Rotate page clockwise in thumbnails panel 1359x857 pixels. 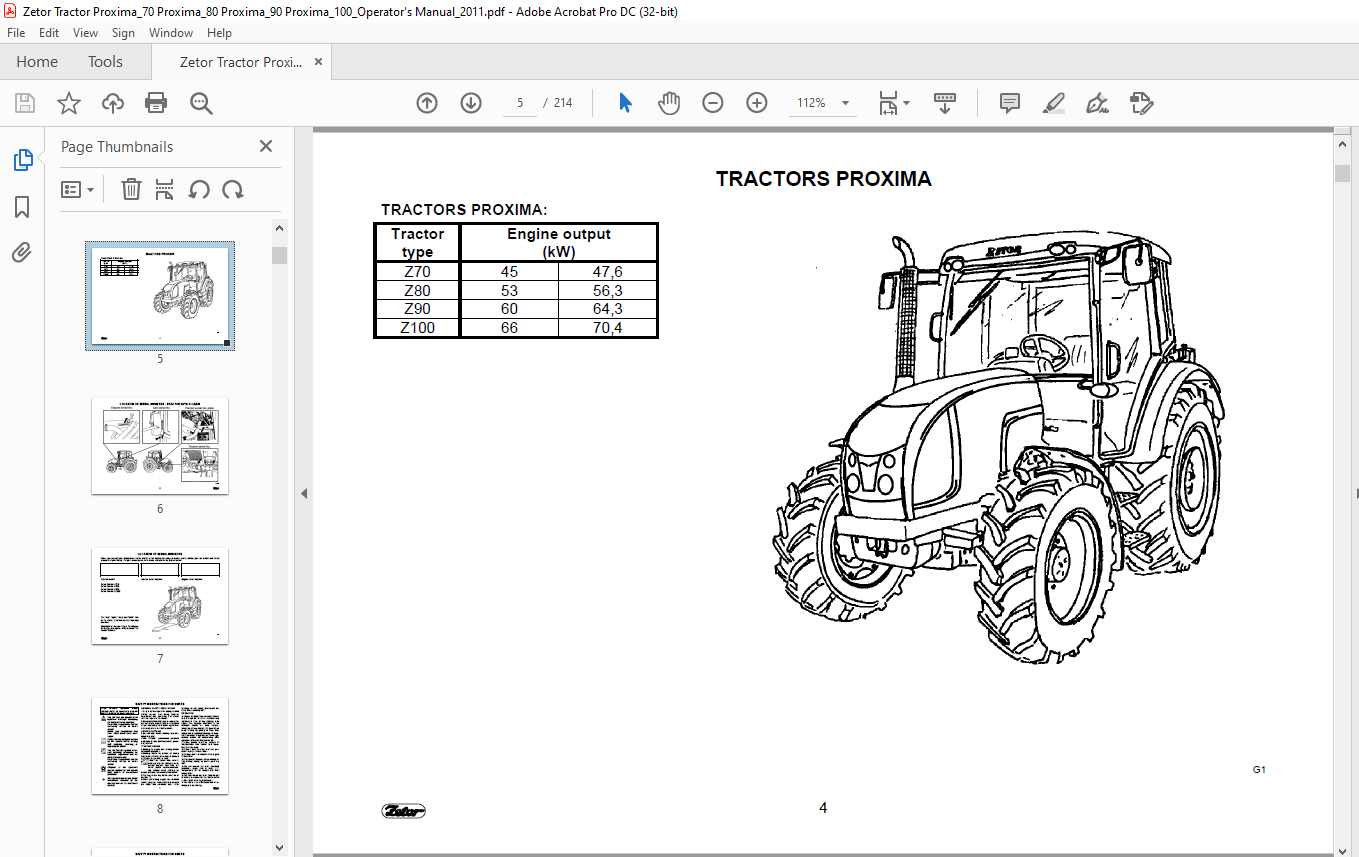click(233, 189)
